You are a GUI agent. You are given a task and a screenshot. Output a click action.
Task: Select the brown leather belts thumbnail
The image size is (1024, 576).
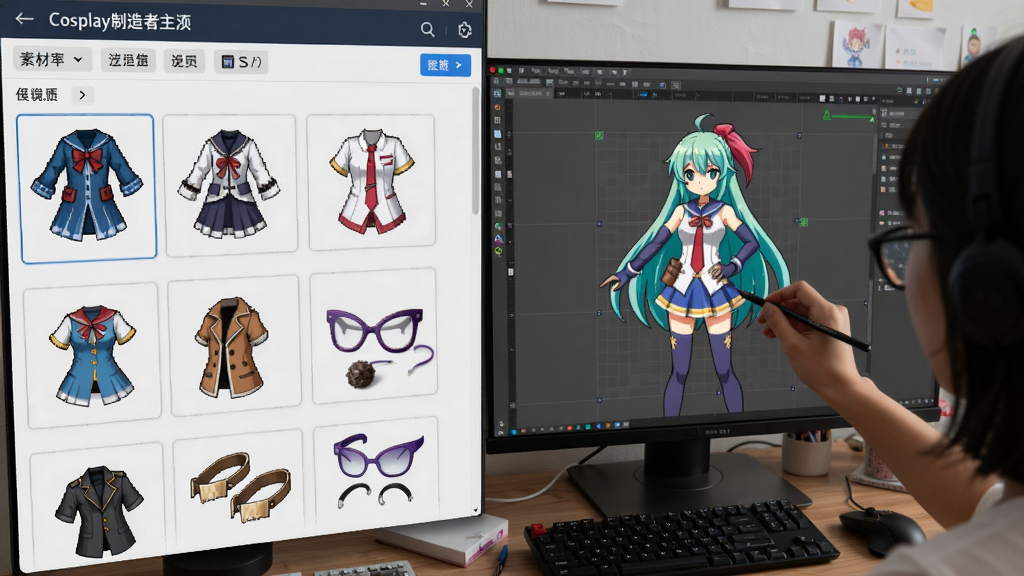(239, 490)
